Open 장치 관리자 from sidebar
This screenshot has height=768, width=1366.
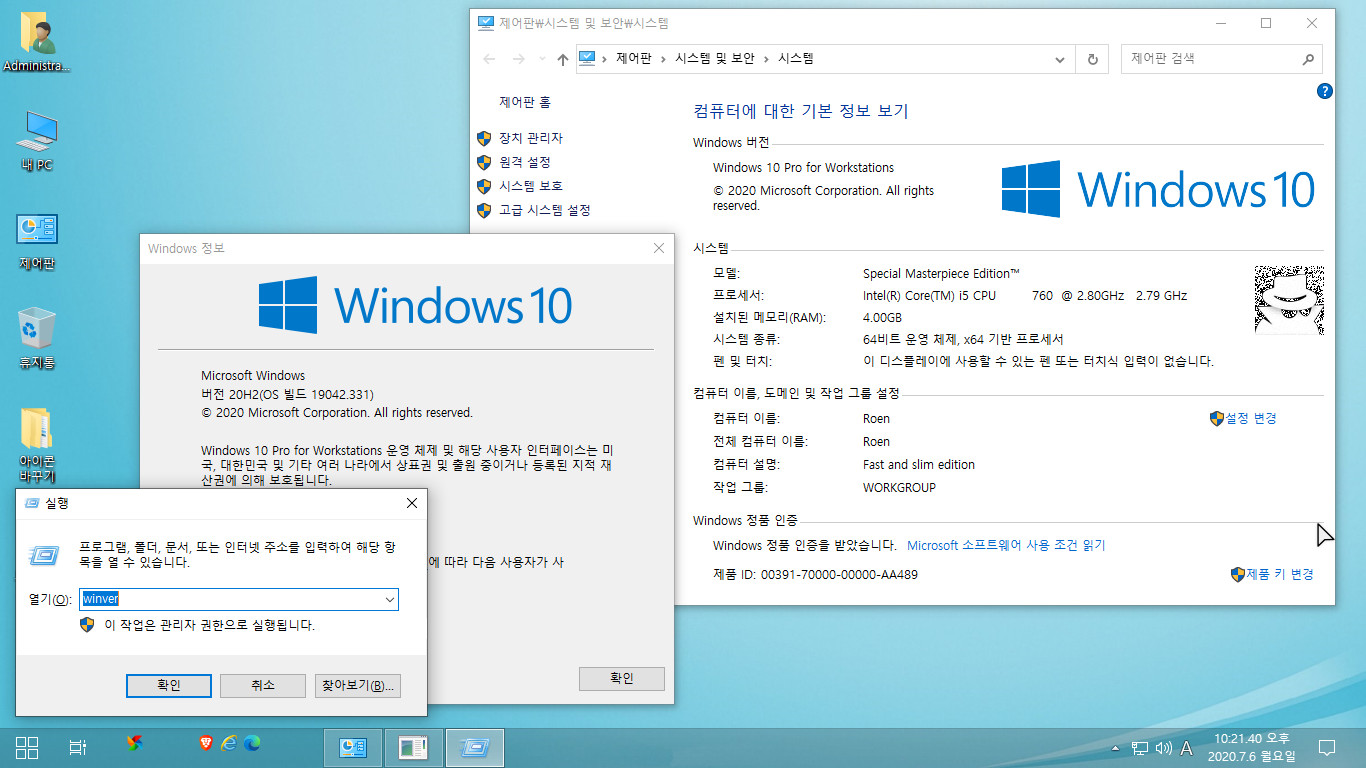click(531, 138)
